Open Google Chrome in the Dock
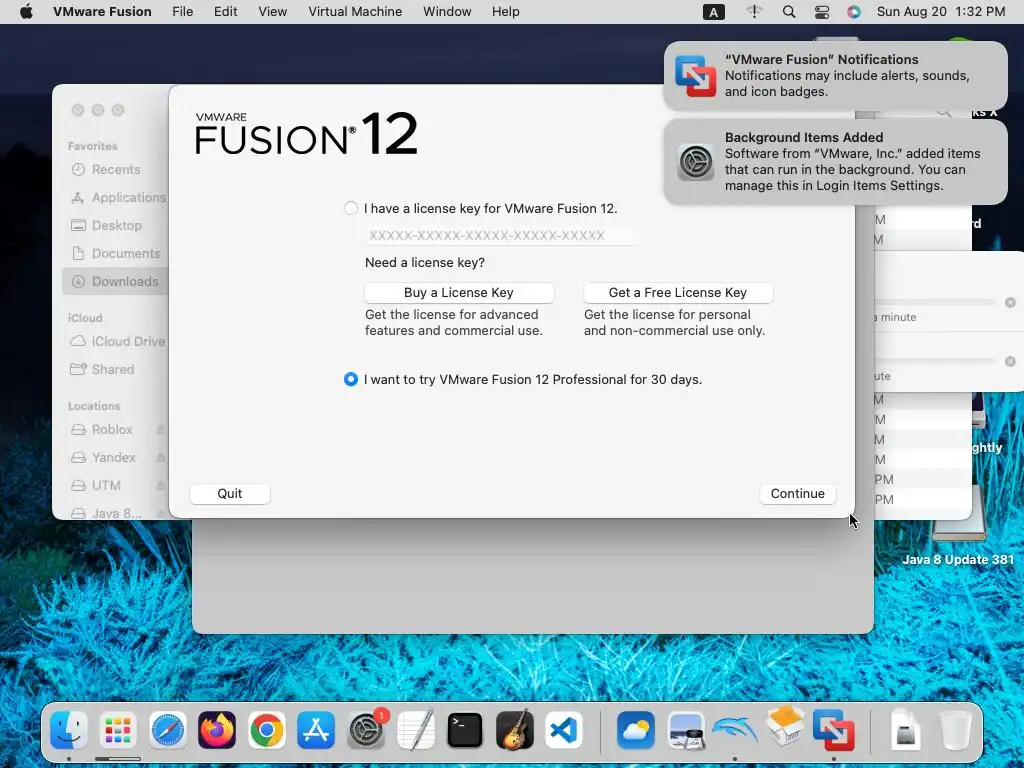 pos(266,729)
